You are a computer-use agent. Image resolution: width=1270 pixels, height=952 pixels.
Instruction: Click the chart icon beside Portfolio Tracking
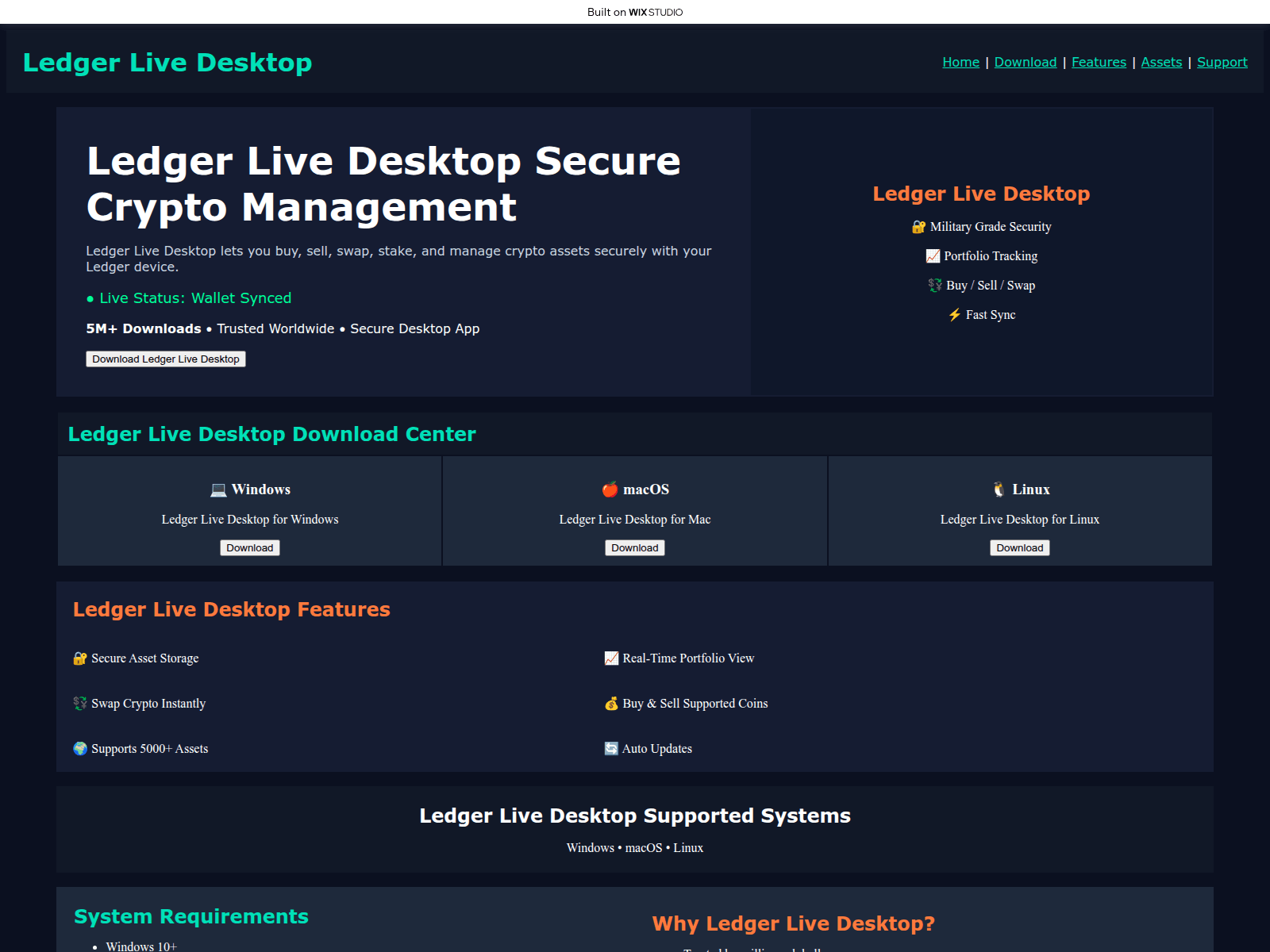tap(933, 256)
